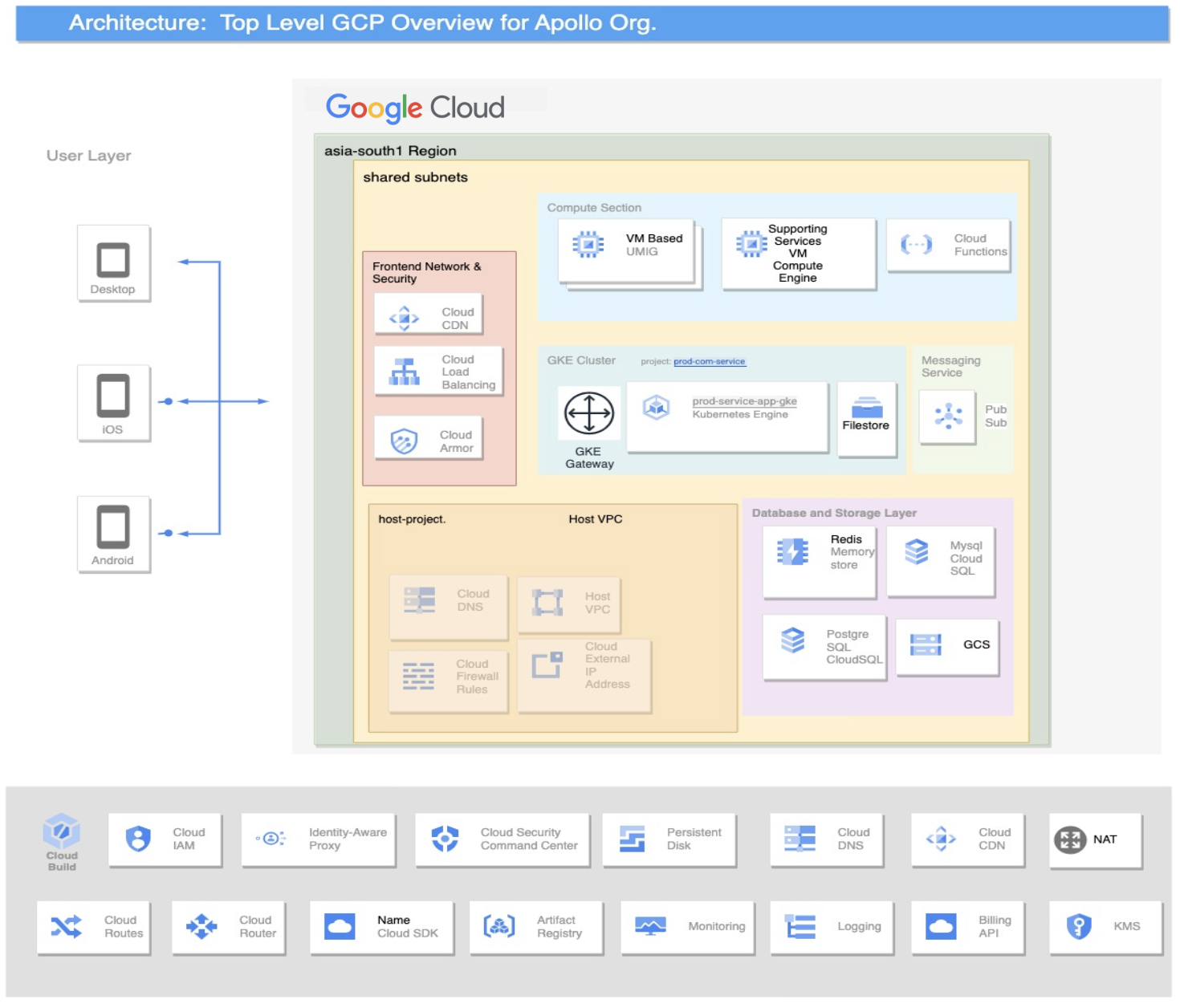The image size is (1180, 1008).
Task: Click the 'User Layer' heading
Action: click(x=88, y=156)
